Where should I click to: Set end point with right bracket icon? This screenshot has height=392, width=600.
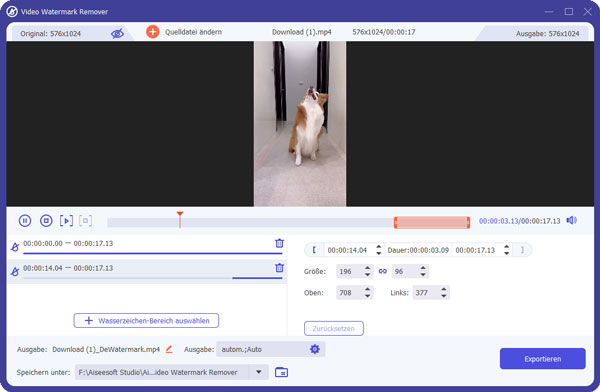pyautogui.click(x=522, y=250)
